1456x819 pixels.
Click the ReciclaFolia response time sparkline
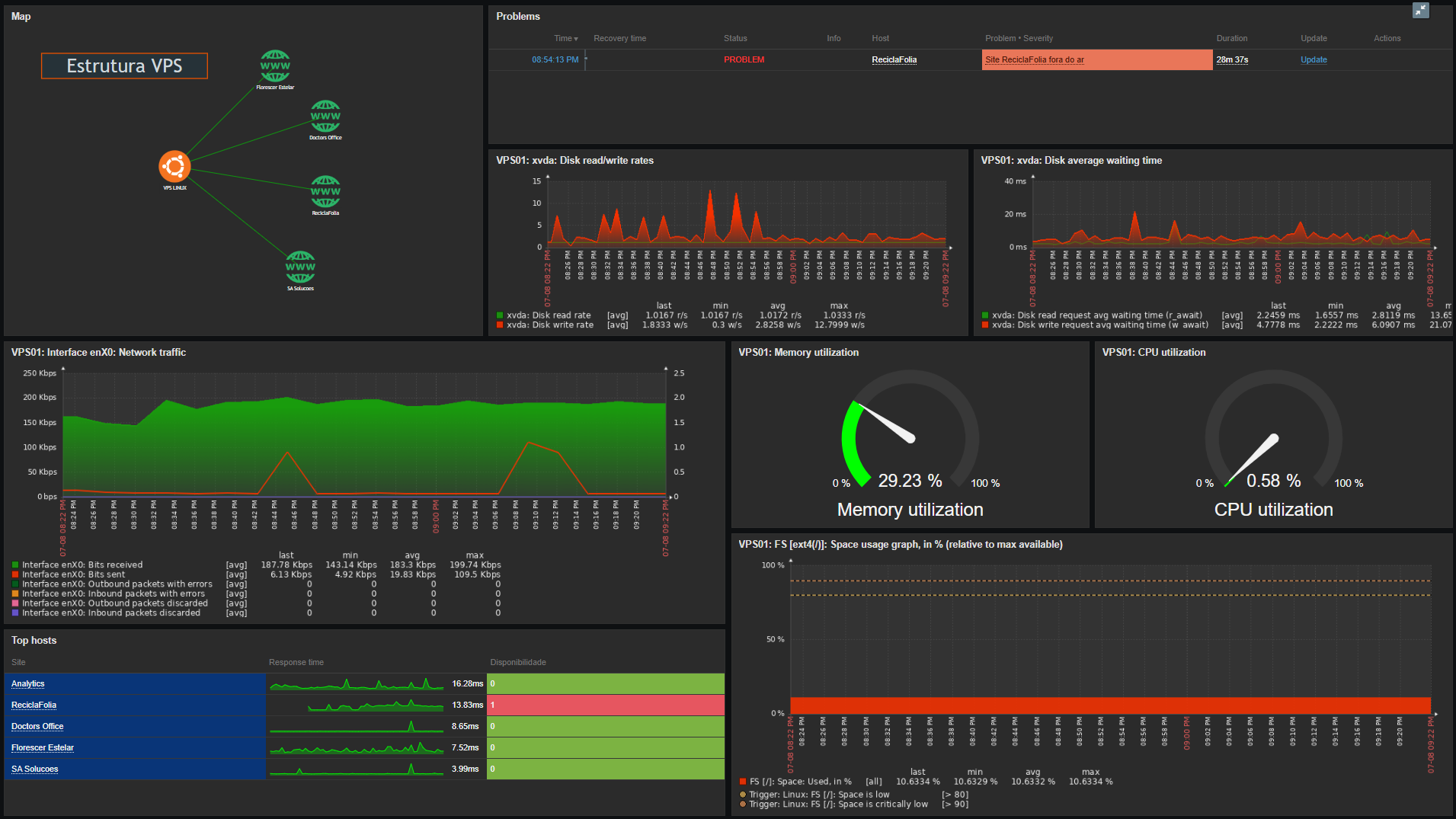376,705
